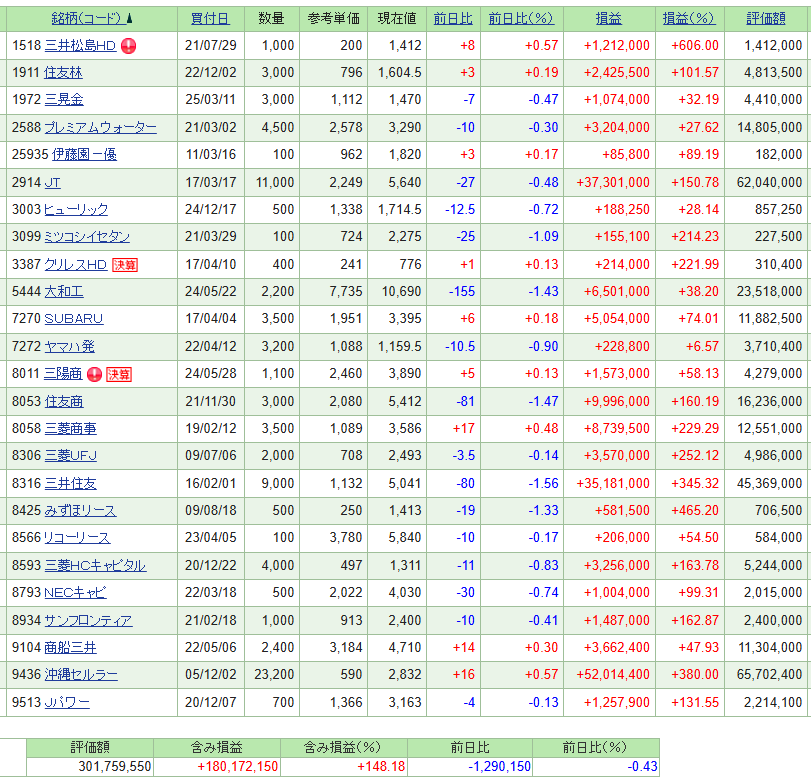Open the 三菱HCキャピタル stock link
This screenshot has width=811, height=784.
point(95,566)
